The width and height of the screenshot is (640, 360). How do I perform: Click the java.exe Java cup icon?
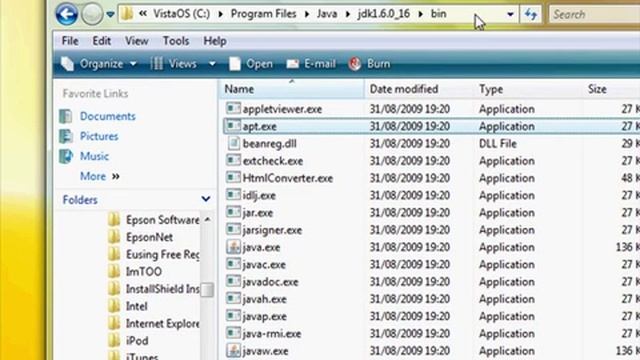point(233,247)
